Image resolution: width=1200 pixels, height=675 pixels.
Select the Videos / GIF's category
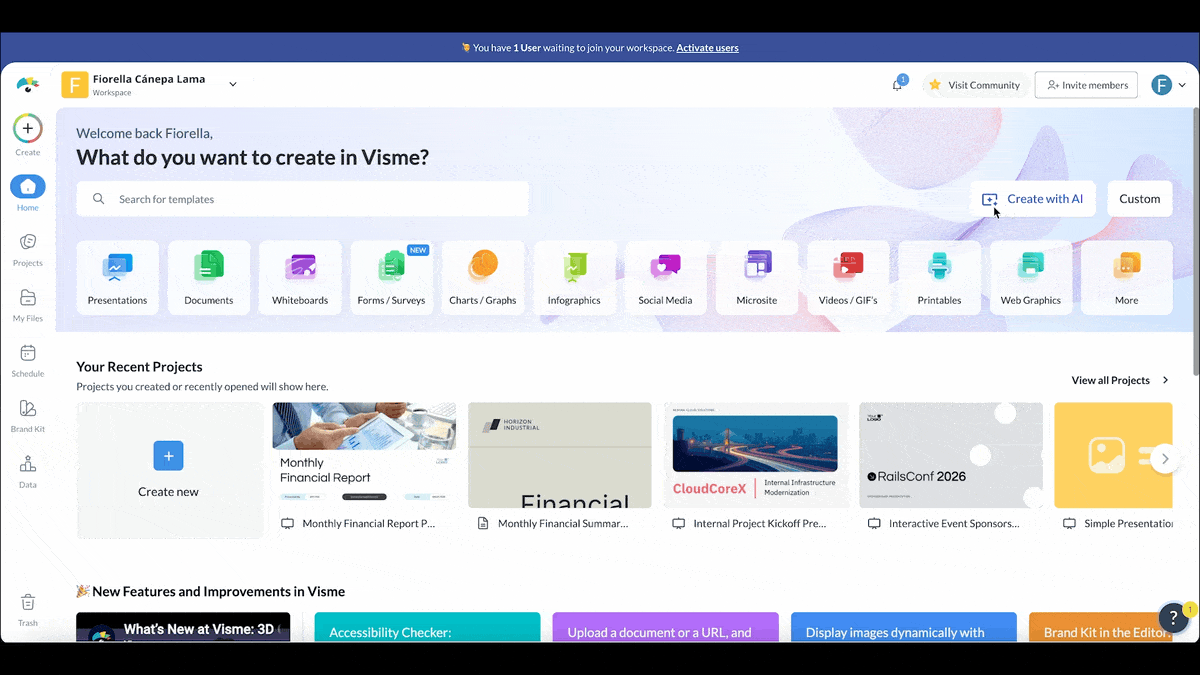click(x=848, y=278)
